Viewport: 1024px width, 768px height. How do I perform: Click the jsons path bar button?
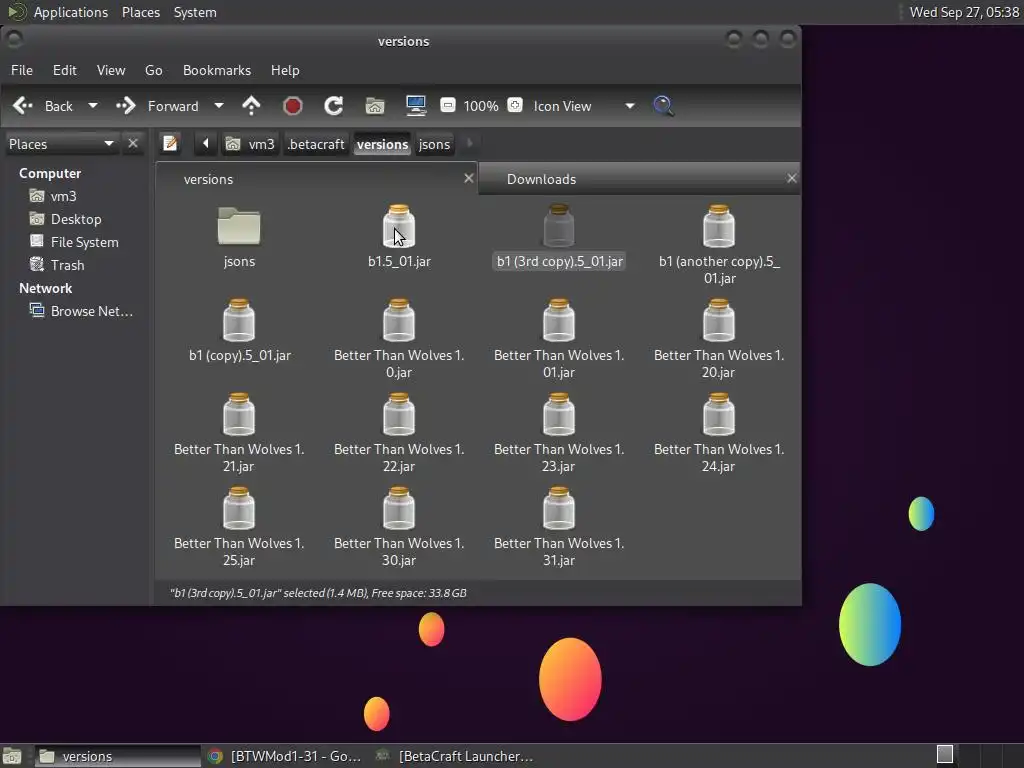tap(434, 144)
